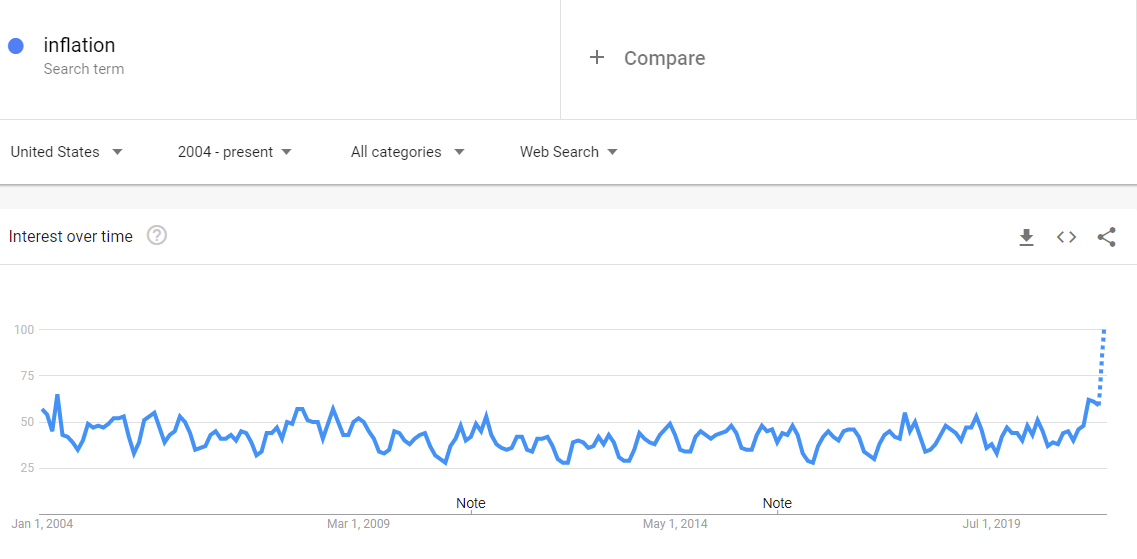Click the Mar 1, 2009 axis label
Image resolution: width=1137 pixels, height=559 pixels.
click(358, 524)
